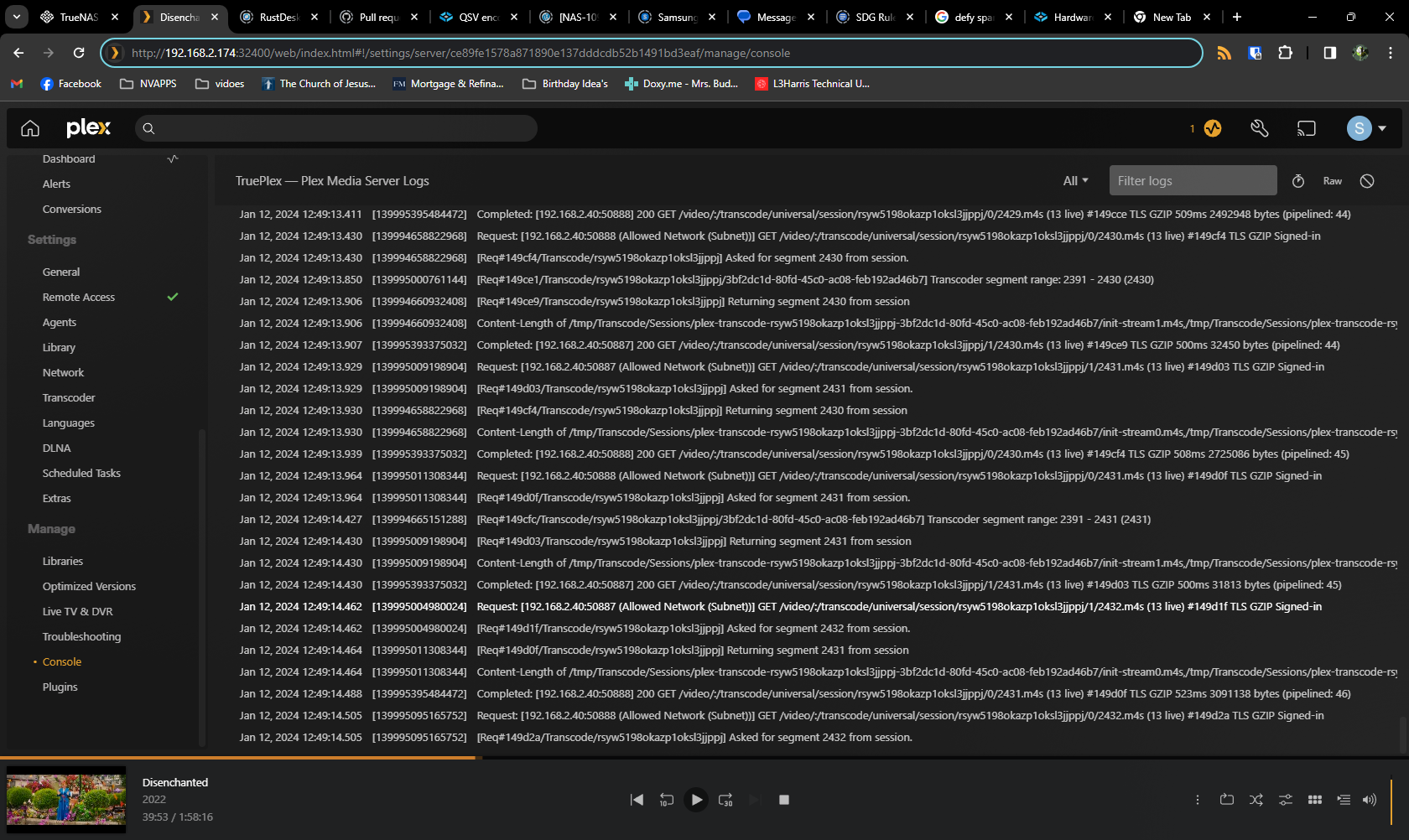1409x840 pixels.
Task: Click the Plex search bar
Action: click(336, 128)
